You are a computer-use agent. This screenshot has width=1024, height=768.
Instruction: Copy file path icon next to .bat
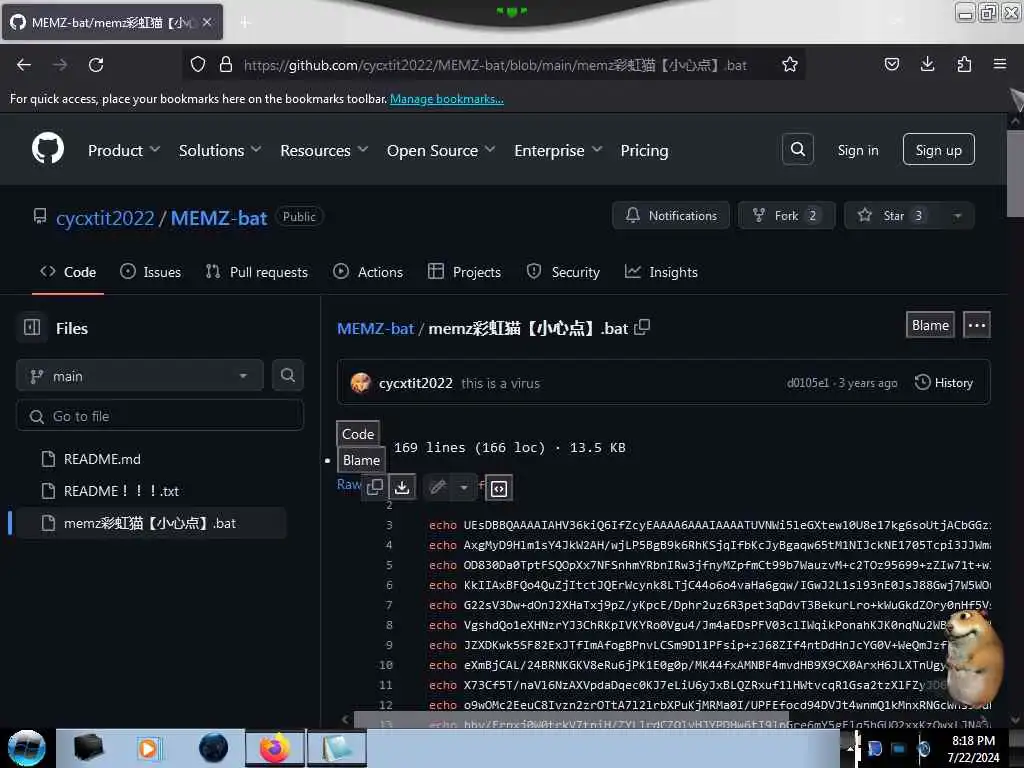coord(642,327)
